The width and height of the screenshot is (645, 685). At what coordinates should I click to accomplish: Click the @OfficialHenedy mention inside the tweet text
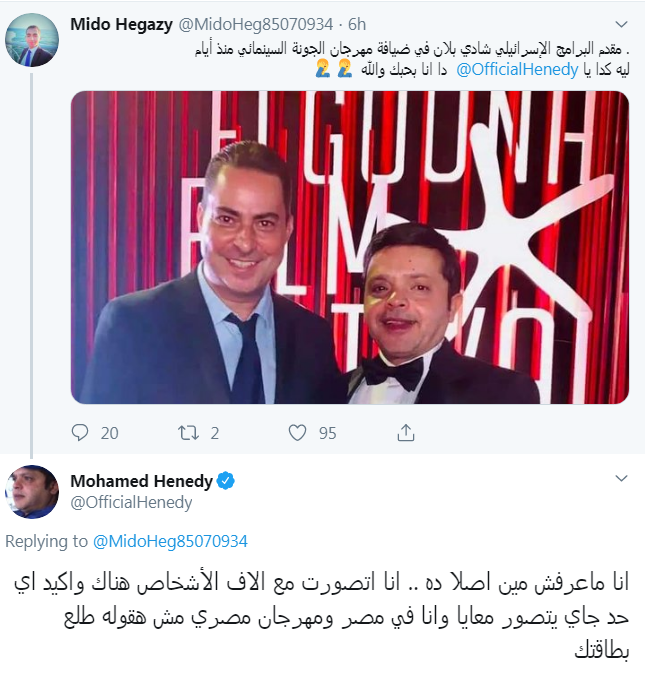[516, 69]
